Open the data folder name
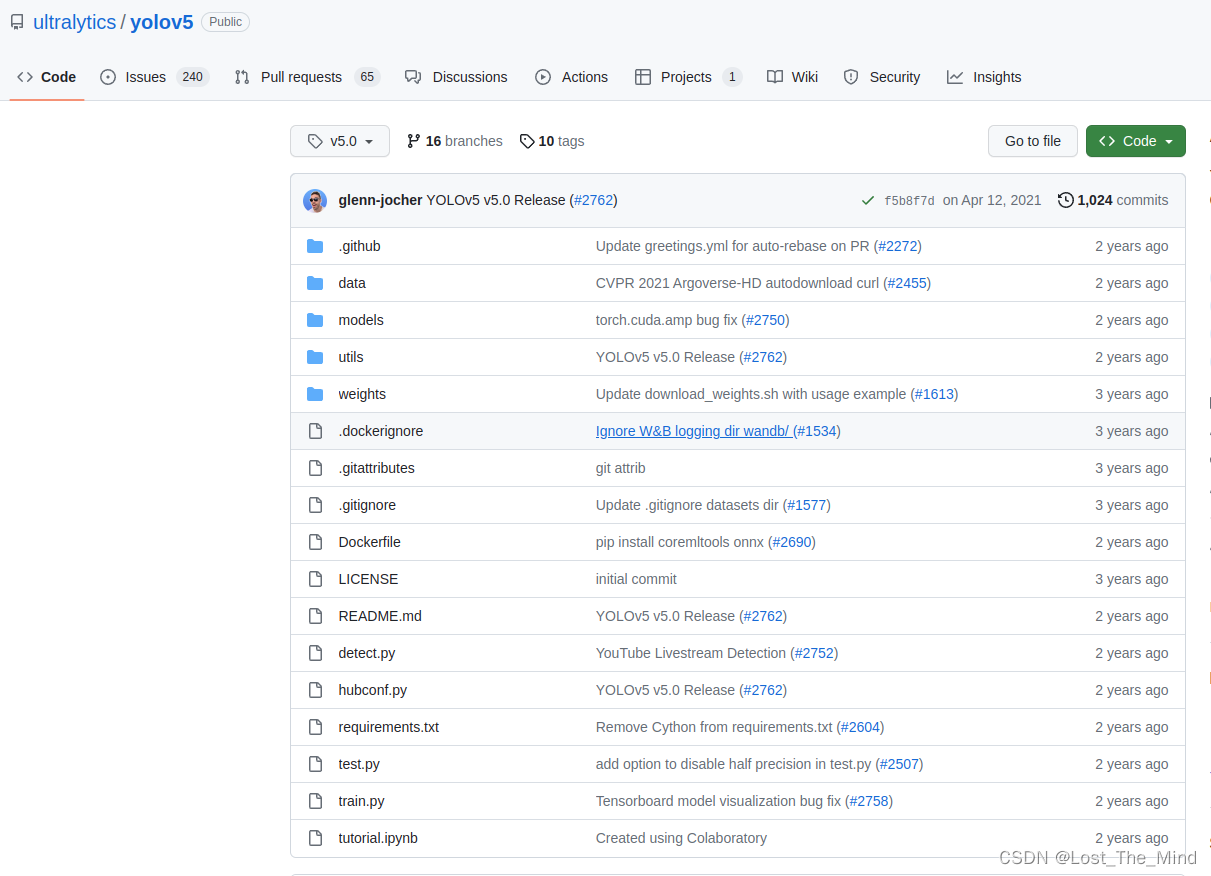Image resolution: width=1211 pixels, height=876 pixels. (x=352, y=283)
